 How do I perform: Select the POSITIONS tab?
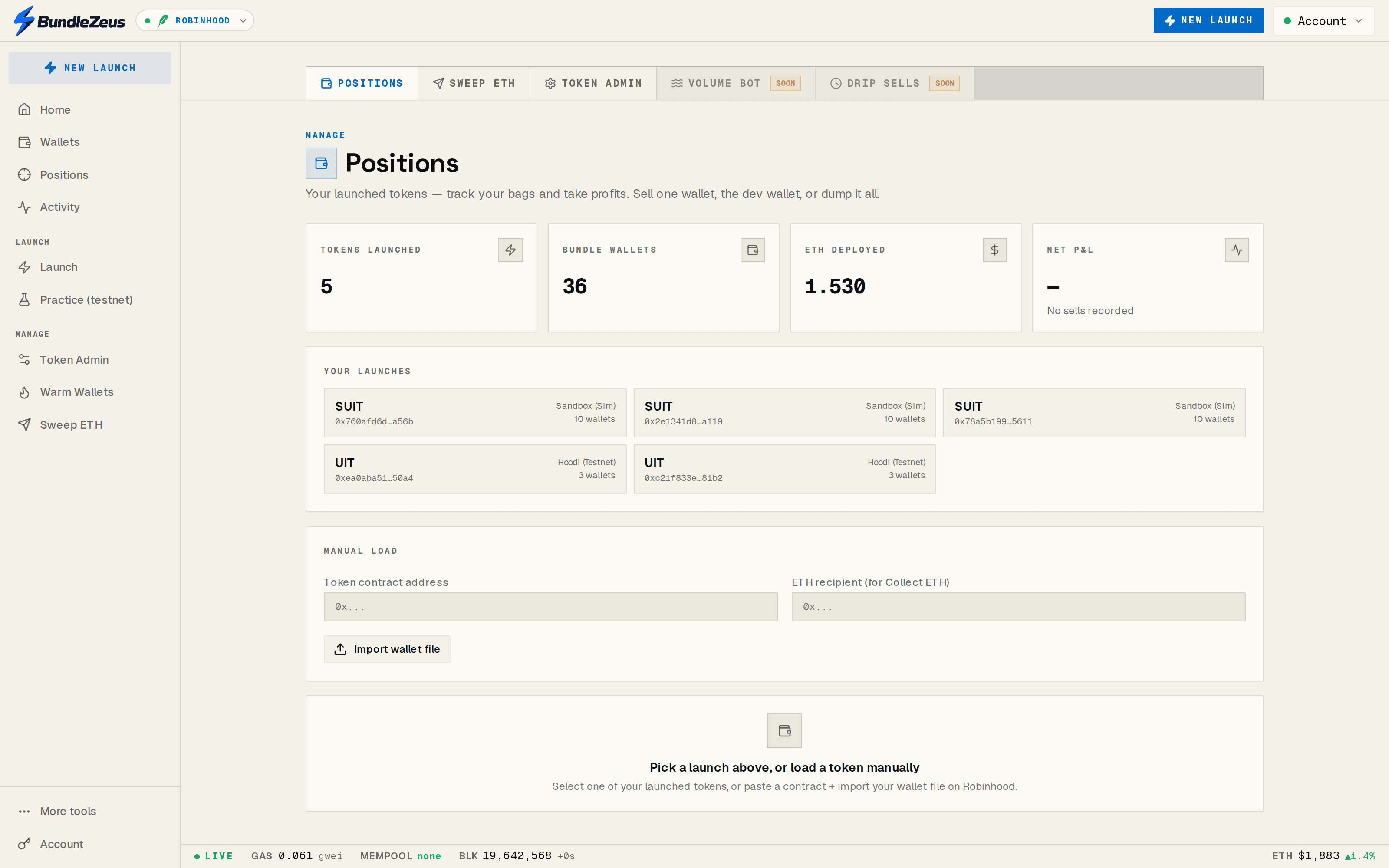(362, 83)
